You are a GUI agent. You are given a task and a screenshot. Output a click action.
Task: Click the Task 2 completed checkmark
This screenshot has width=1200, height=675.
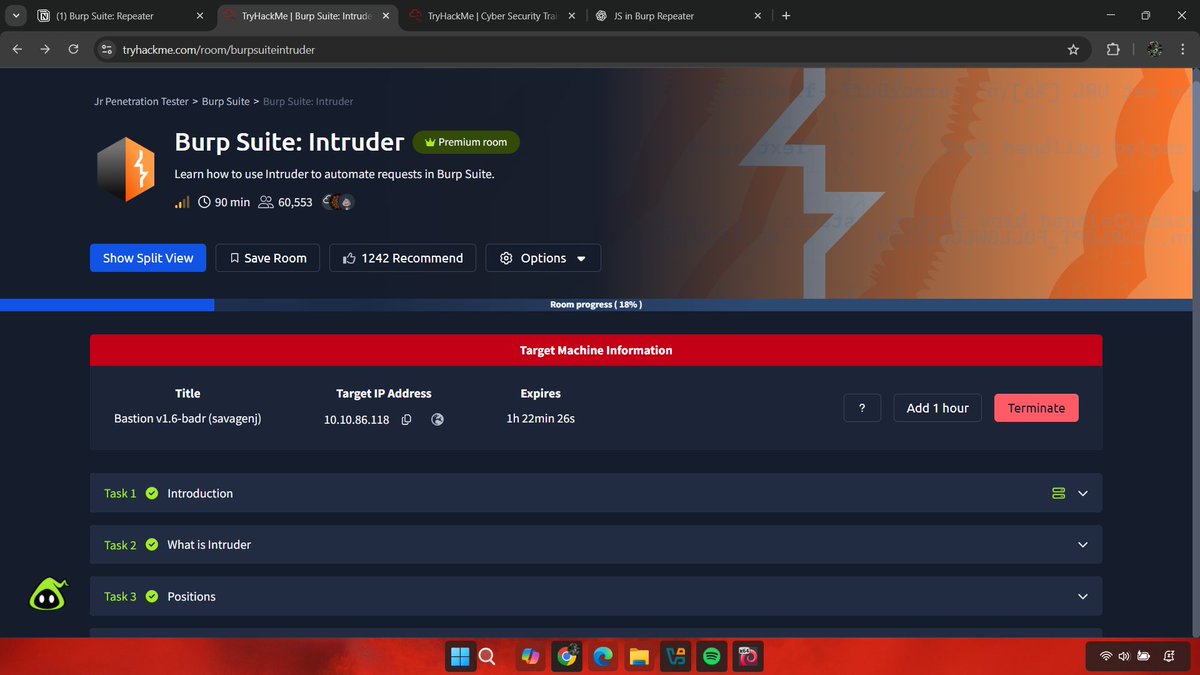151,544
